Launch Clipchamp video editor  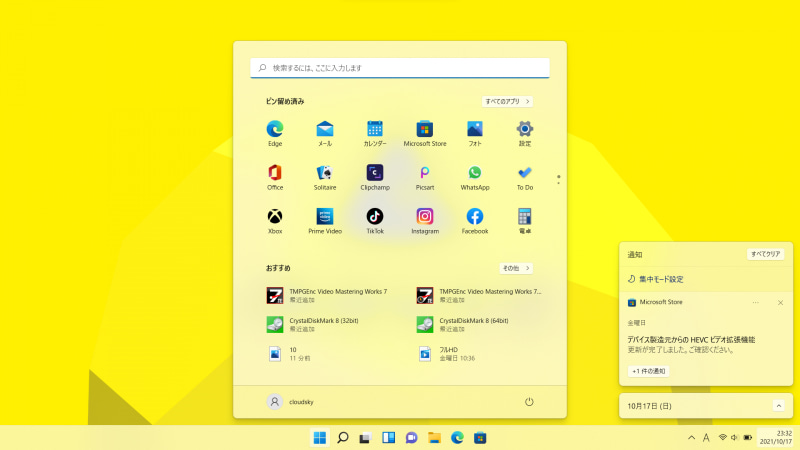pos(374,178)
